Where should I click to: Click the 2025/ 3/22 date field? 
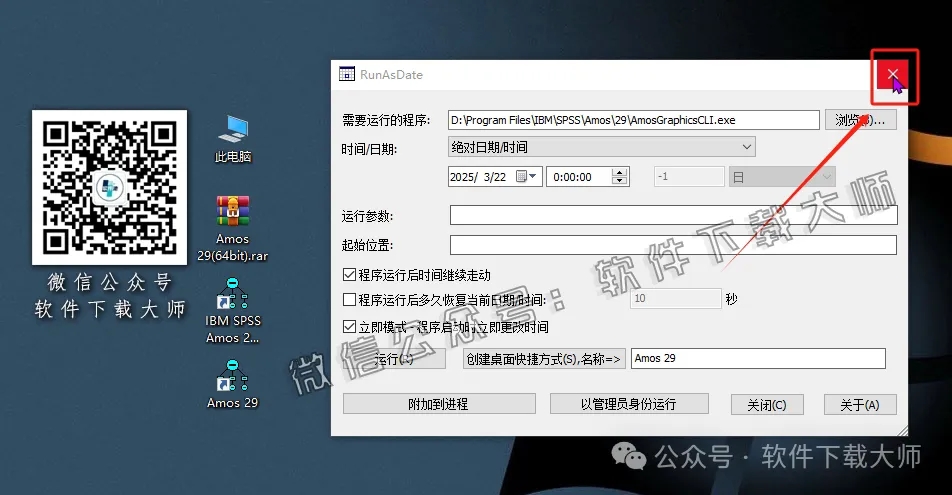tap(495, 177)
